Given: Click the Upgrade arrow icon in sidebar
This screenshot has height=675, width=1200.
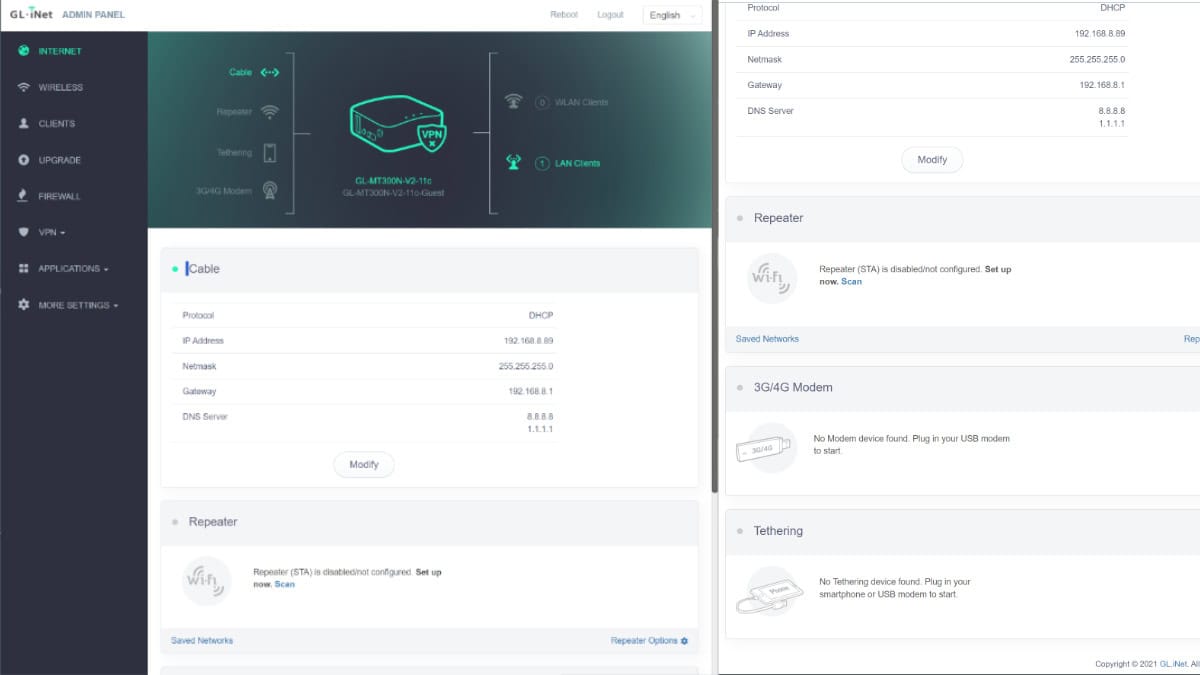Looking at the screenshot, I should tap(24, 160).
